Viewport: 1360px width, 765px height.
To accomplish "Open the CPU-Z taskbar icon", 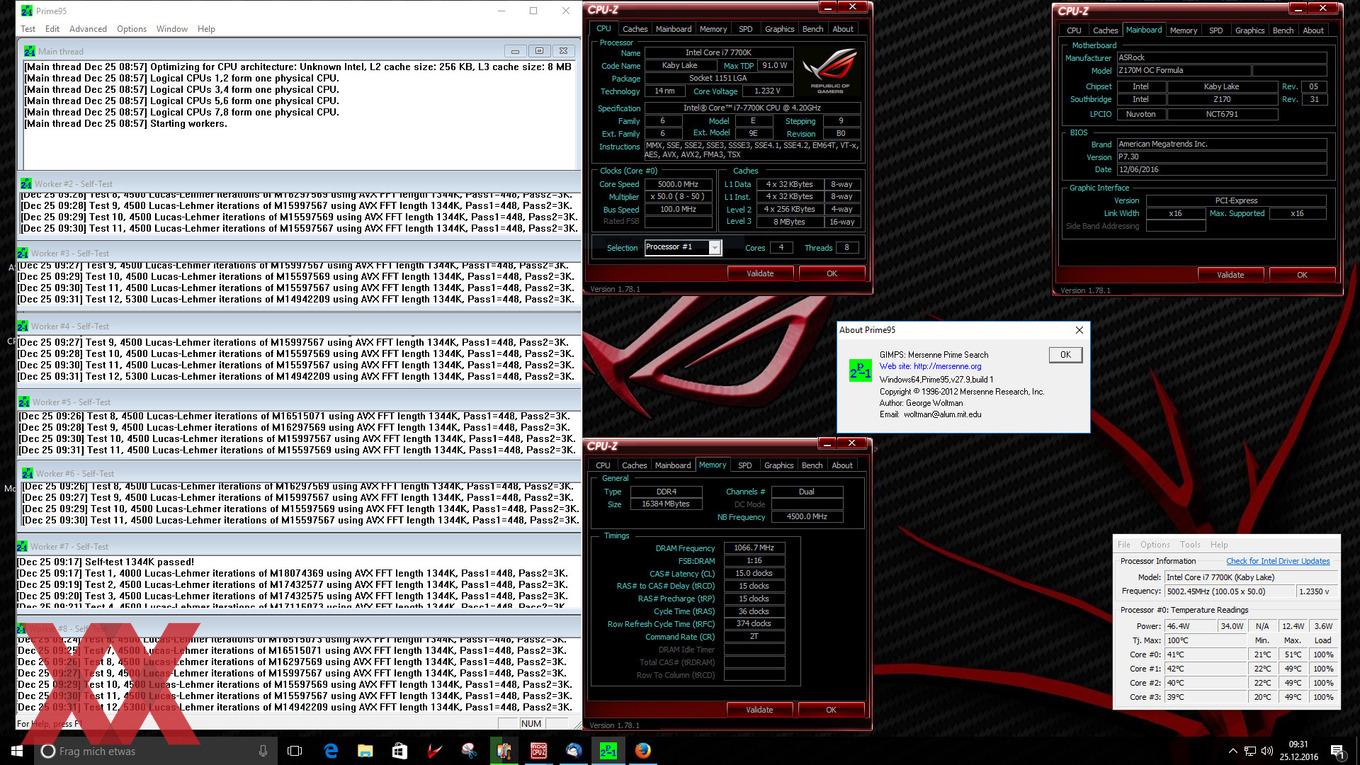I will pos(538,750).
